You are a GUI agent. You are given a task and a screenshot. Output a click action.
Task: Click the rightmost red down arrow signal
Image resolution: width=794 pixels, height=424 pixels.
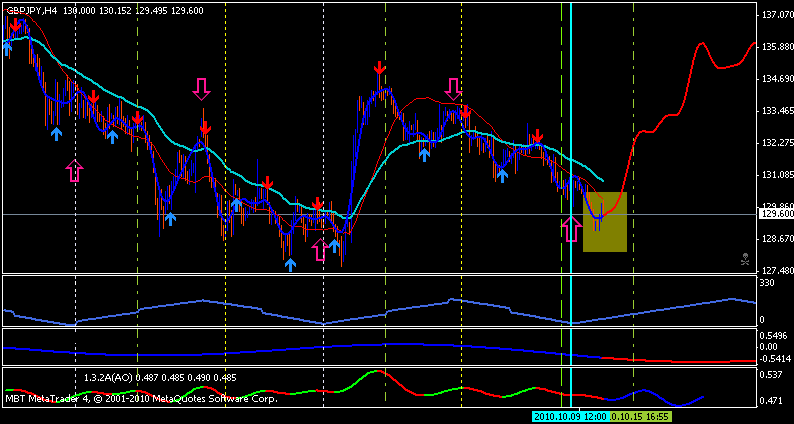537,136
